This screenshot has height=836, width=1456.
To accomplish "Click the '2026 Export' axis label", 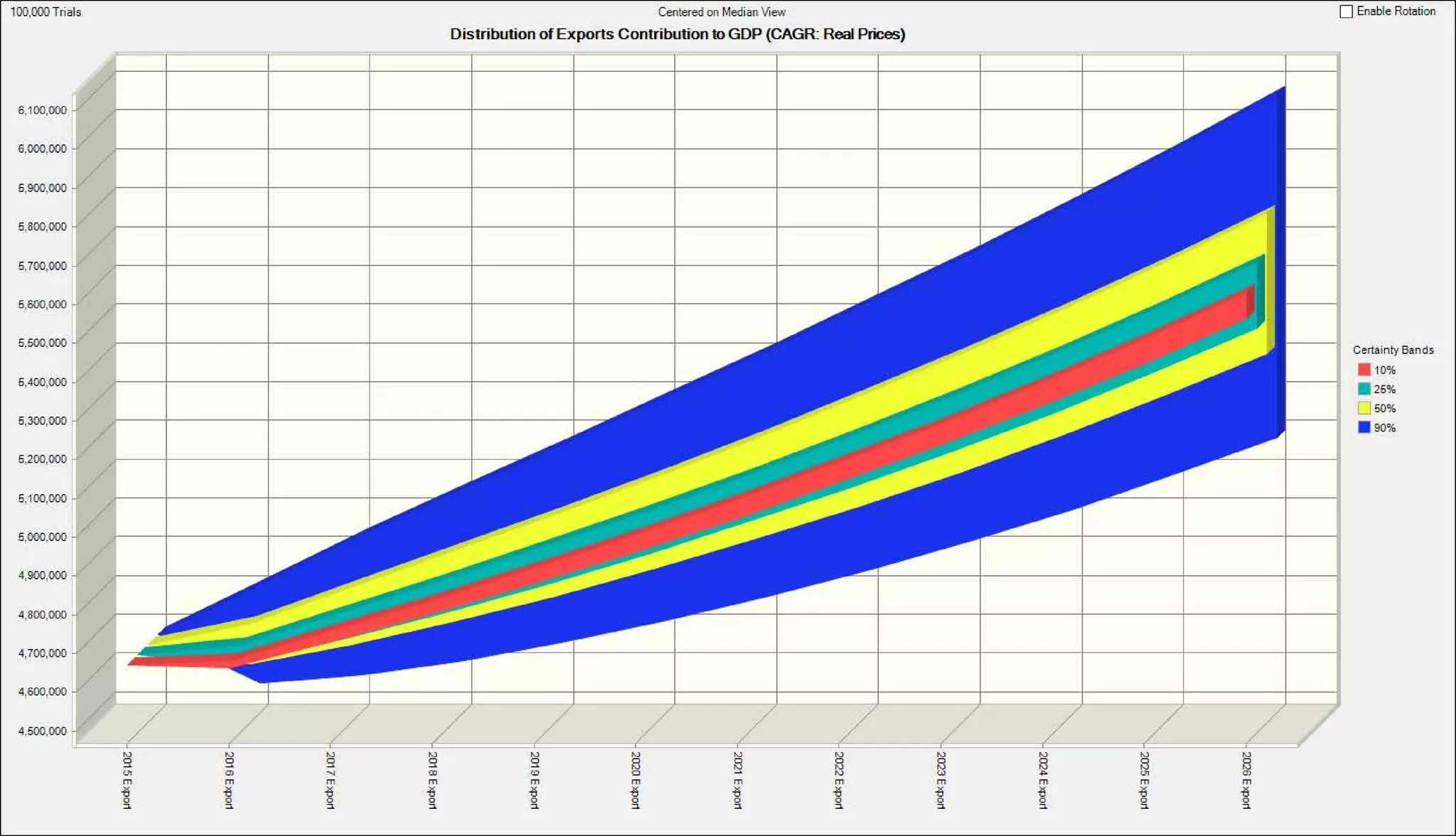I will point(1246,780).
